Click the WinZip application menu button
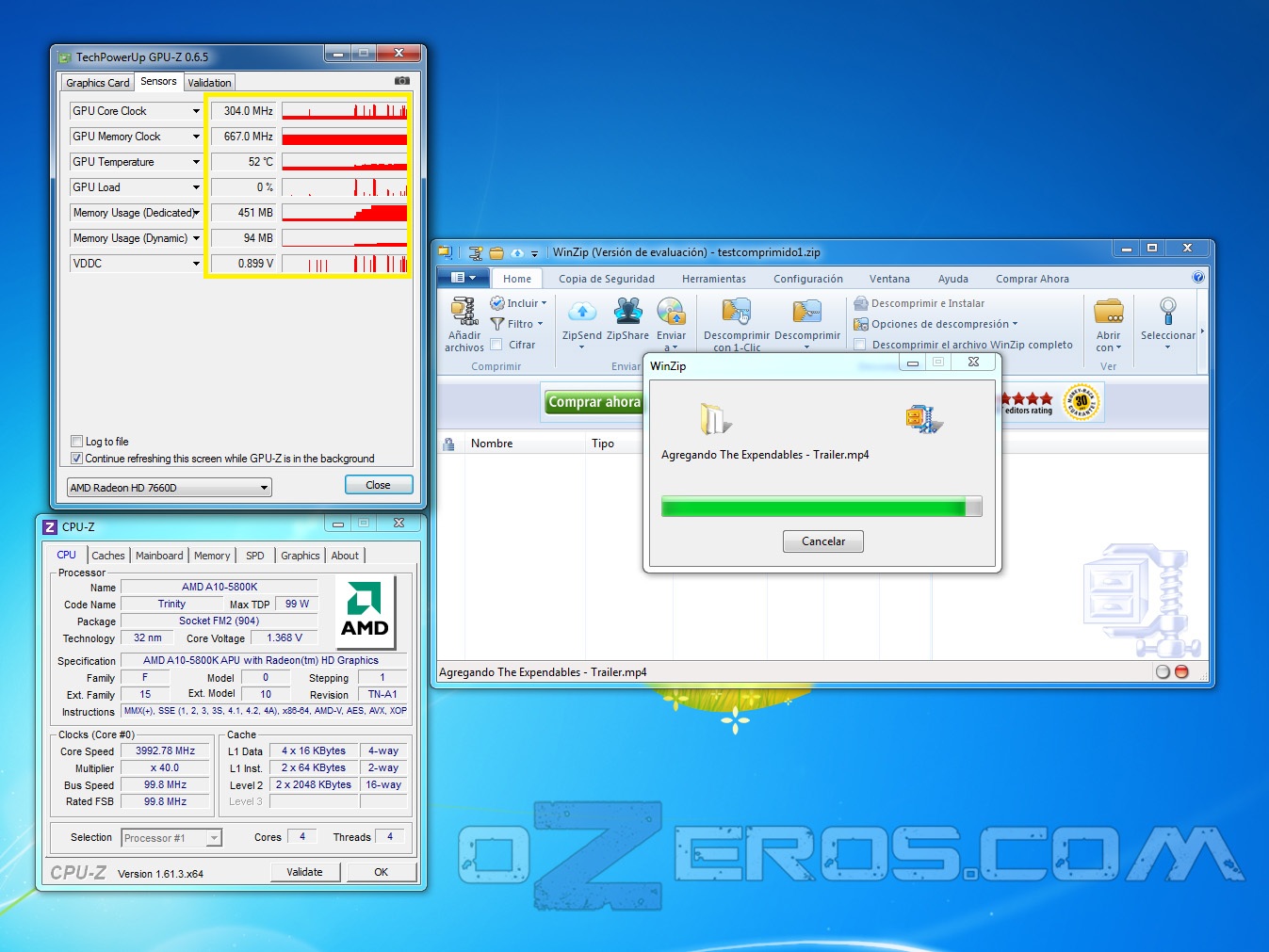Viewport: 1269px width, 952px height. click(464, 278)
